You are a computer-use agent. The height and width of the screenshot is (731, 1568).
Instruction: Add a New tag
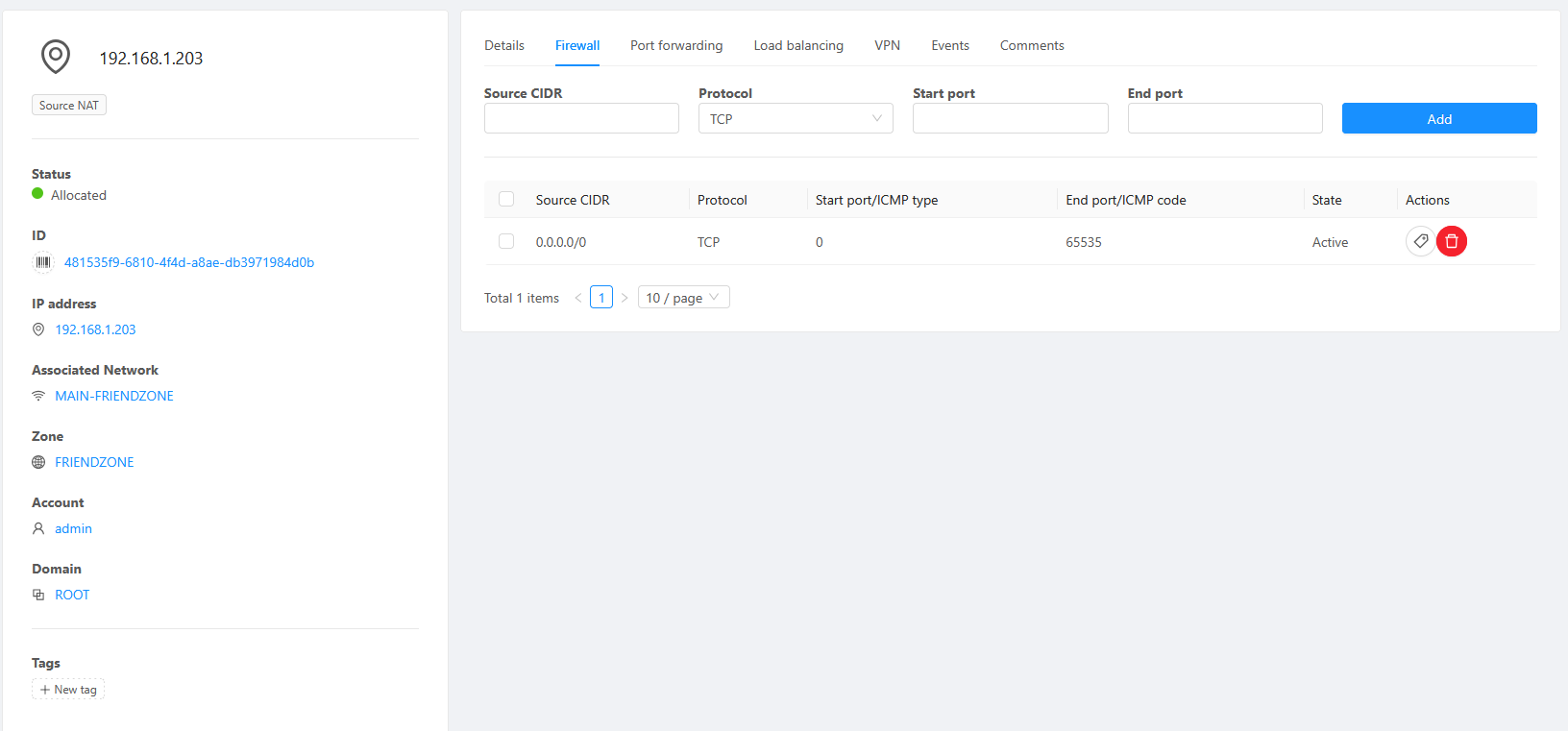pyautogui.click(x=68, y=690)
